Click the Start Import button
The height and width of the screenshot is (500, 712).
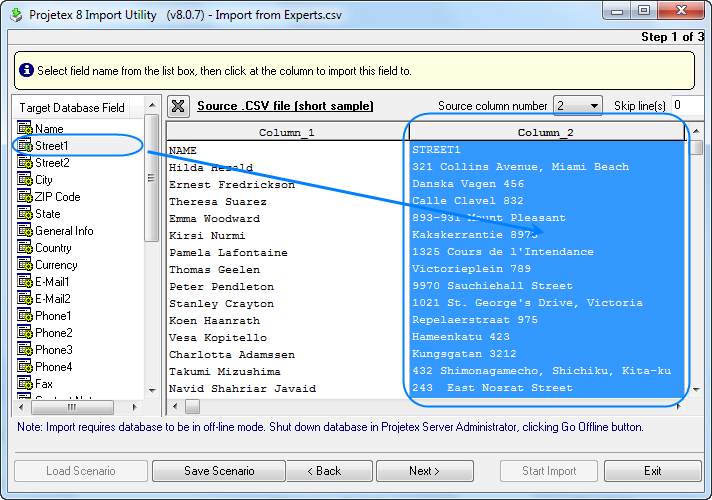[549, 471]
